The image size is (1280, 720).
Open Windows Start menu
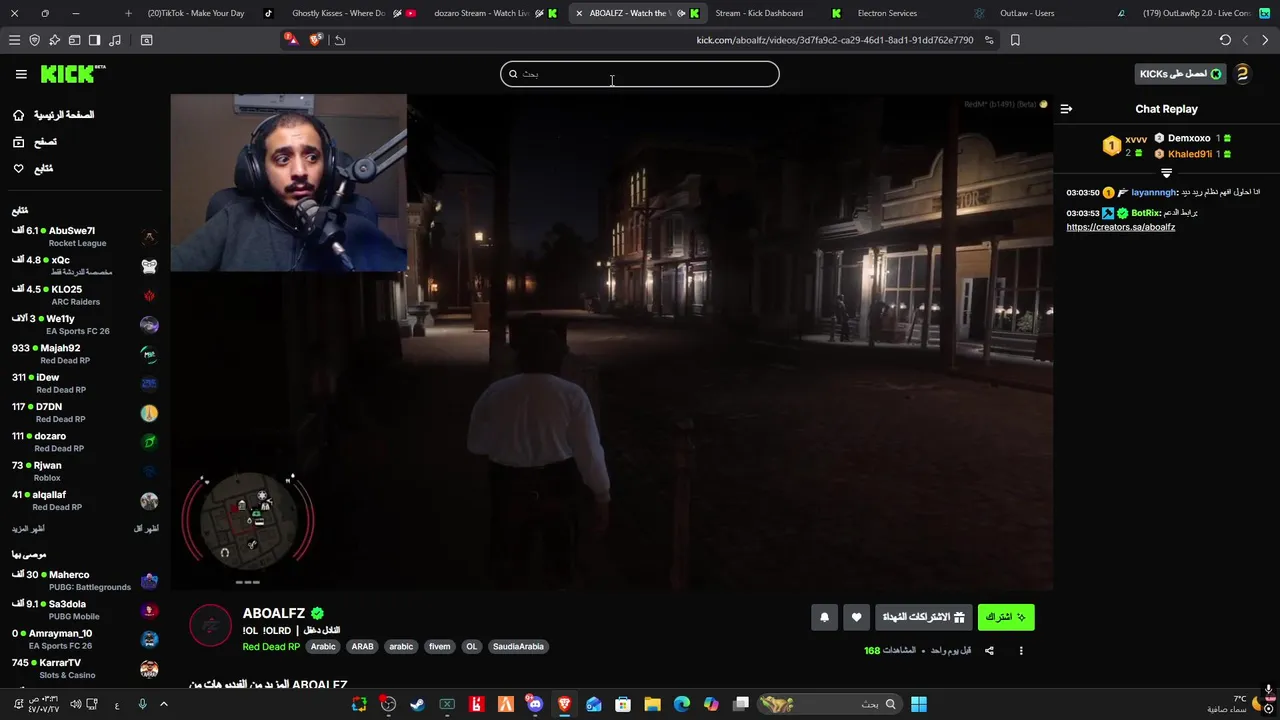click(x=918, y=704)
